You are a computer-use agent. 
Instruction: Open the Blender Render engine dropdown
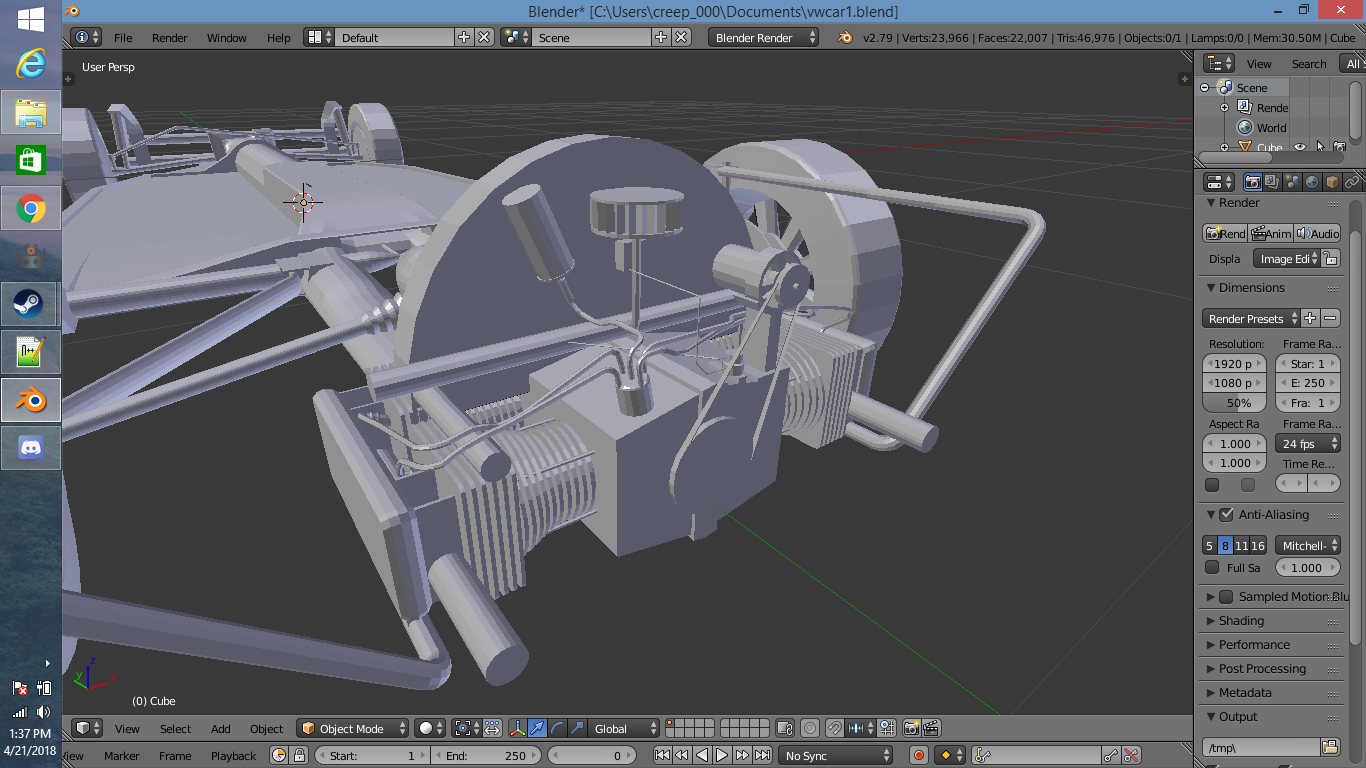coord(764,37)
